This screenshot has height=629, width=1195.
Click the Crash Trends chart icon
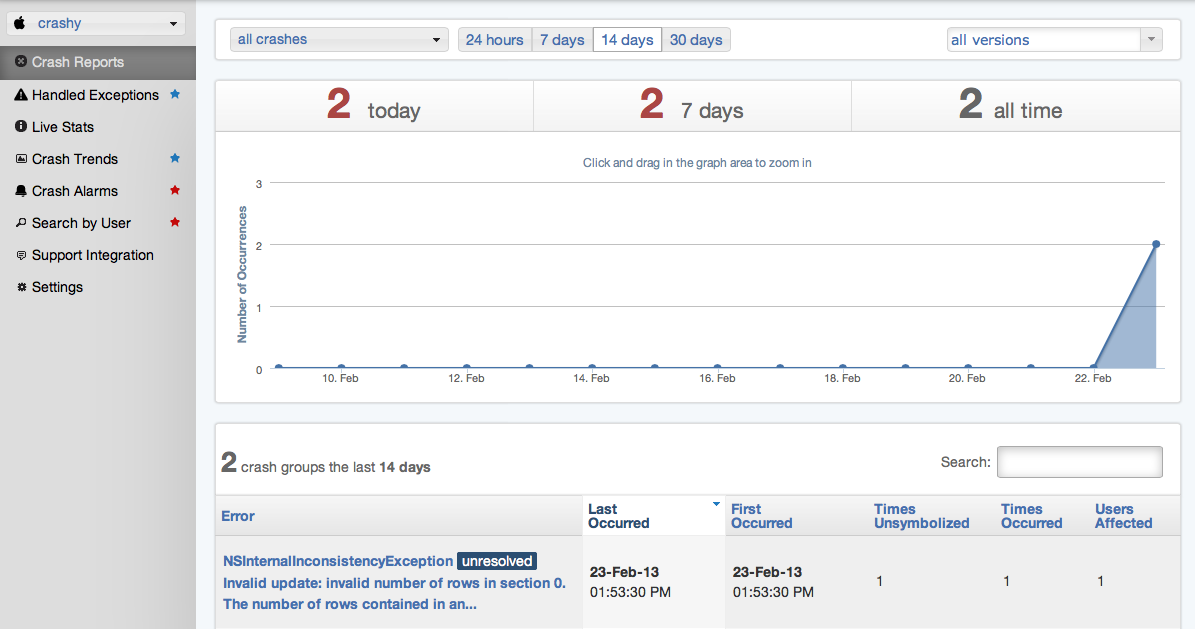pyautogui.click(x=21, y=159)
